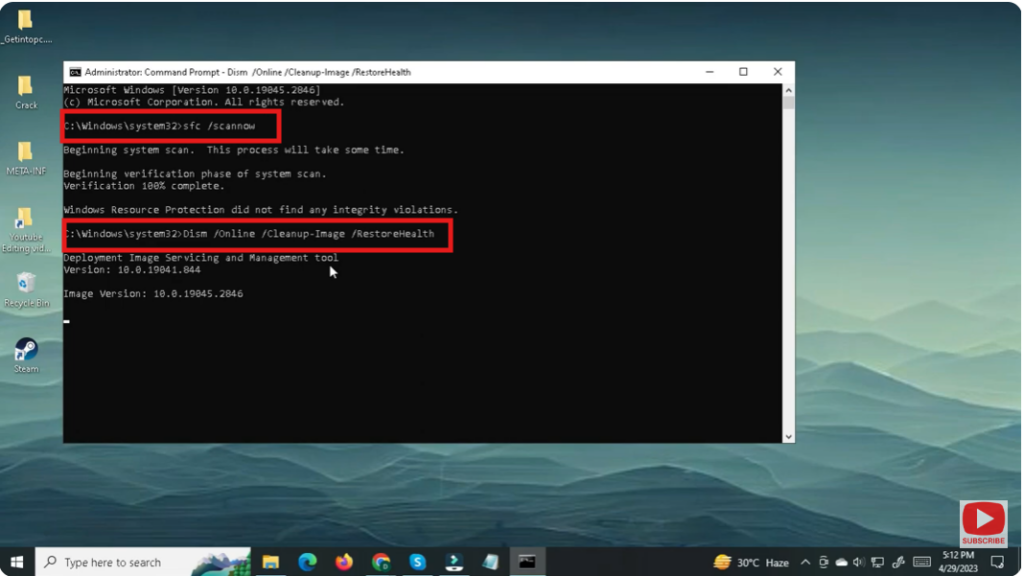This screenshot has height=576, width=1024.
Task: Open the weather widget showing 30°C Haze
Action: pos(752,562)
